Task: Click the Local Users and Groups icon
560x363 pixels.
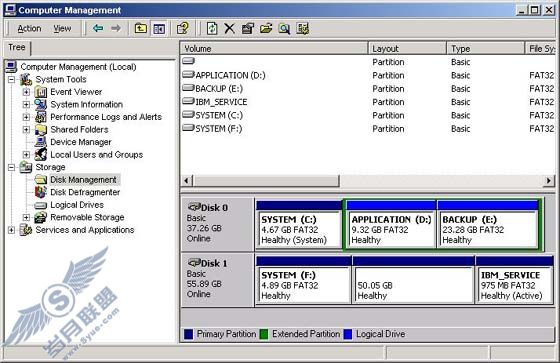Action: [41, 155]
